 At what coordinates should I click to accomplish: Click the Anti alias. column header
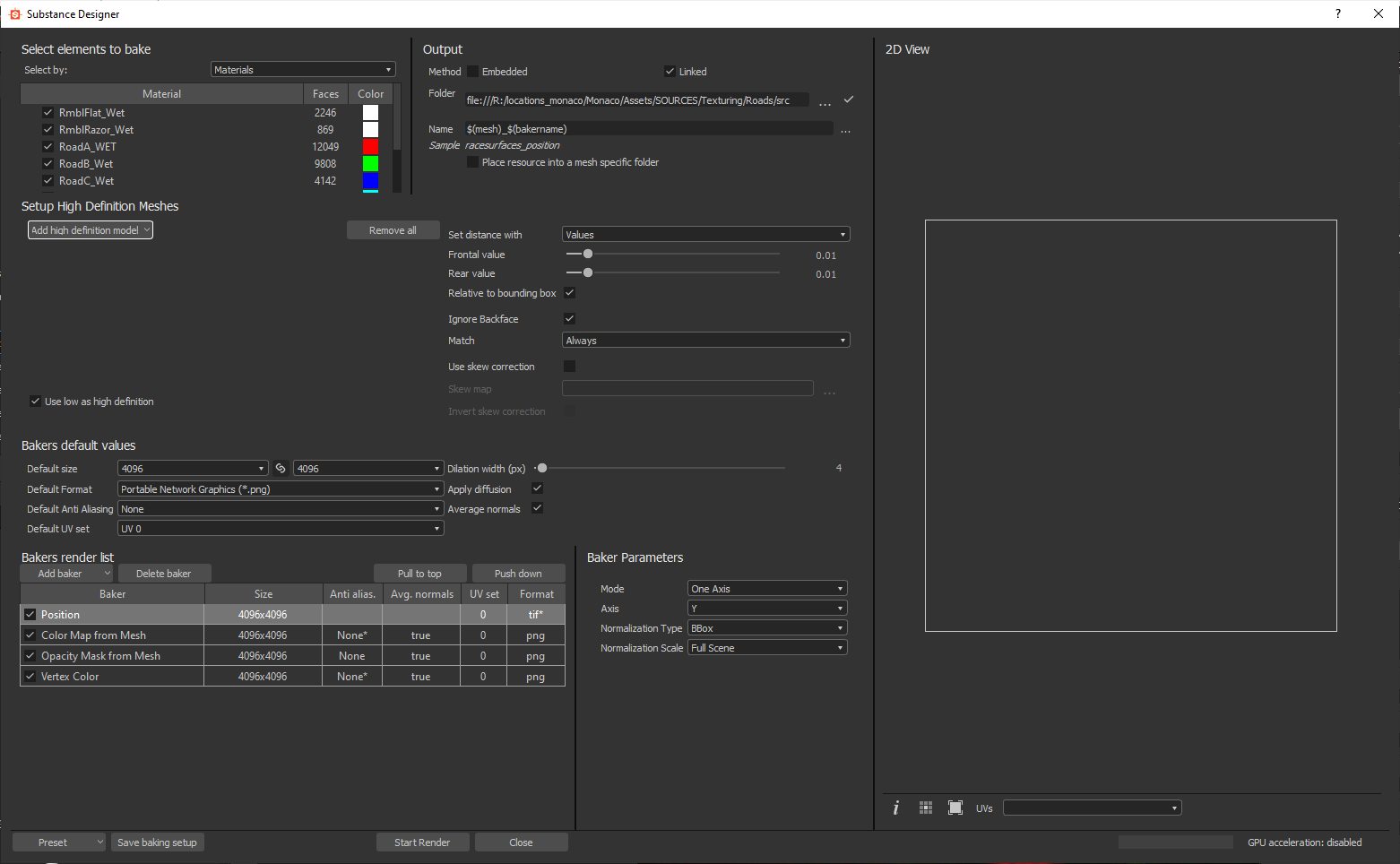coord(352,594)
